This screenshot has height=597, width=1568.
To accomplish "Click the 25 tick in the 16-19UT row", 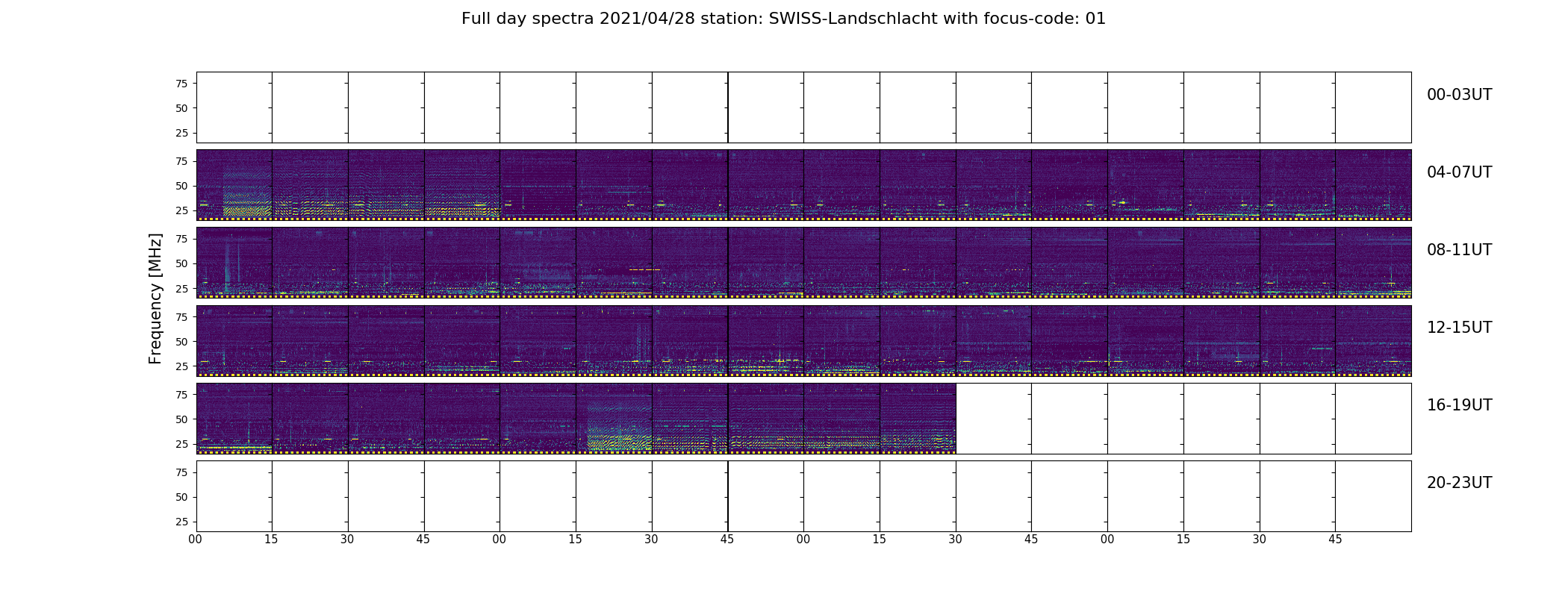I will [181, 444].
